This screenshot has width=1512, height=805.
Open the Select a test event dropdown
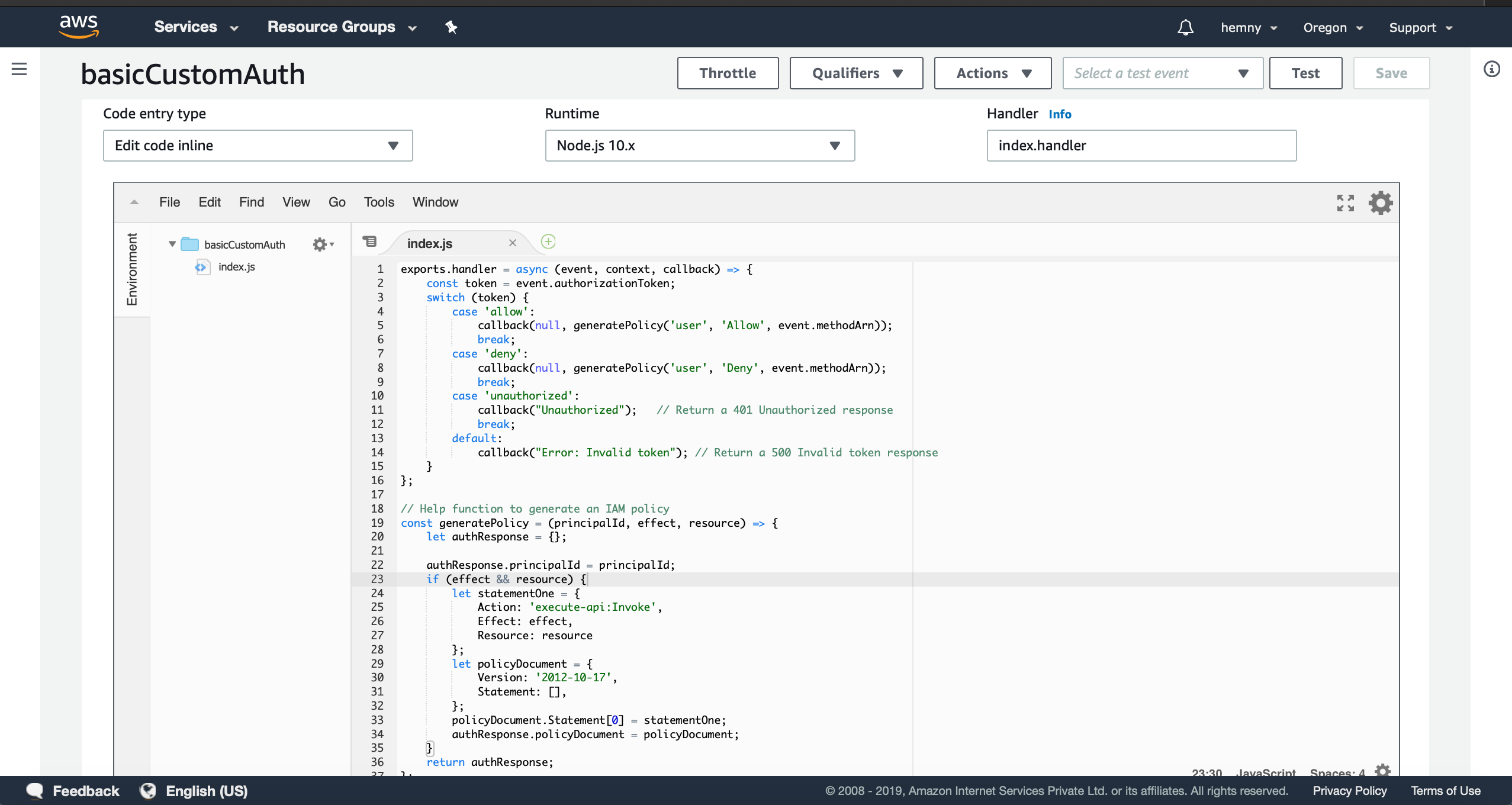point(1161,73)
